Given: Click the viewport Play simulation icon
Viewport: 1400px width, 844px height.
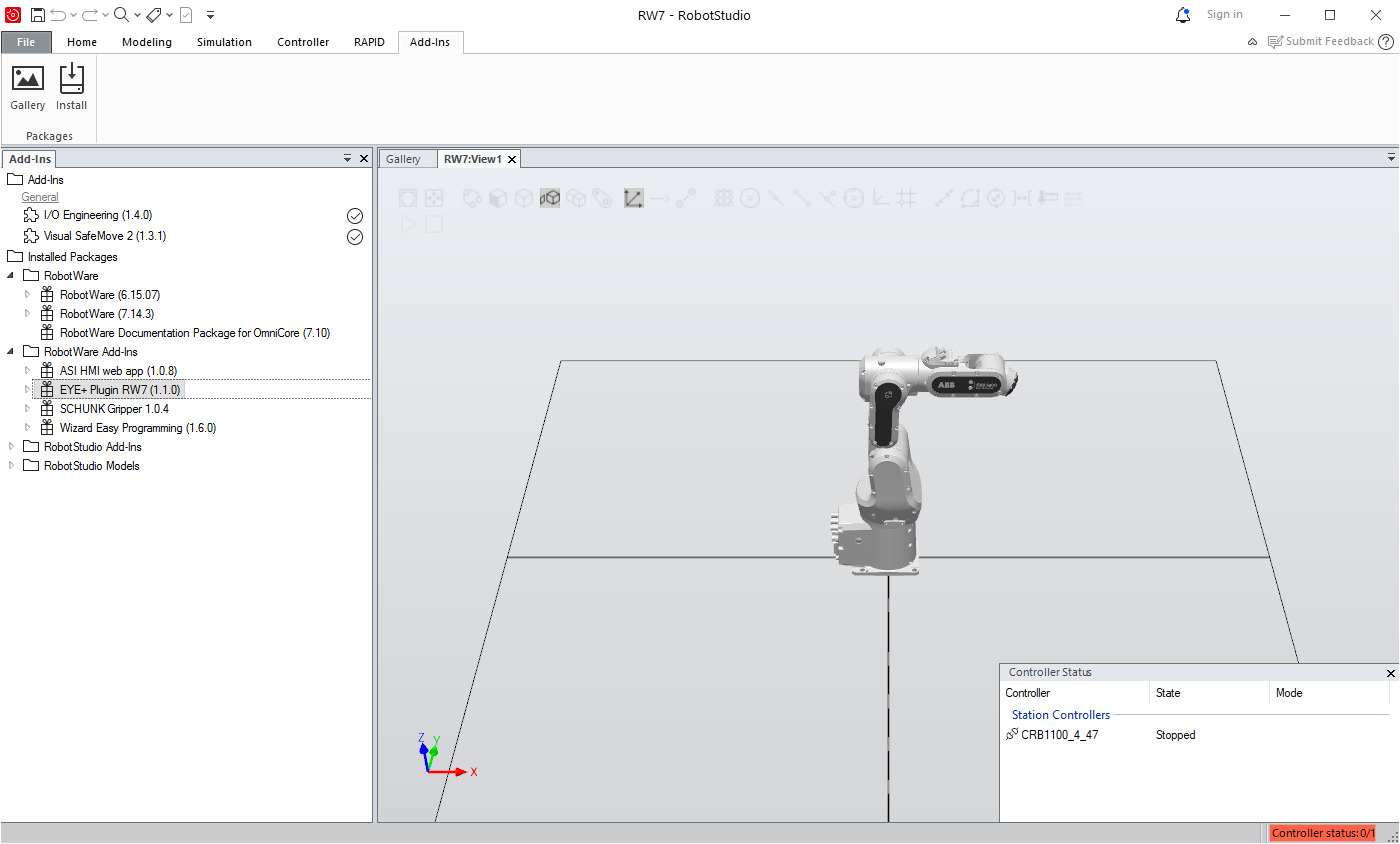Looking at the screenshot, I should (x=408, y=224).
